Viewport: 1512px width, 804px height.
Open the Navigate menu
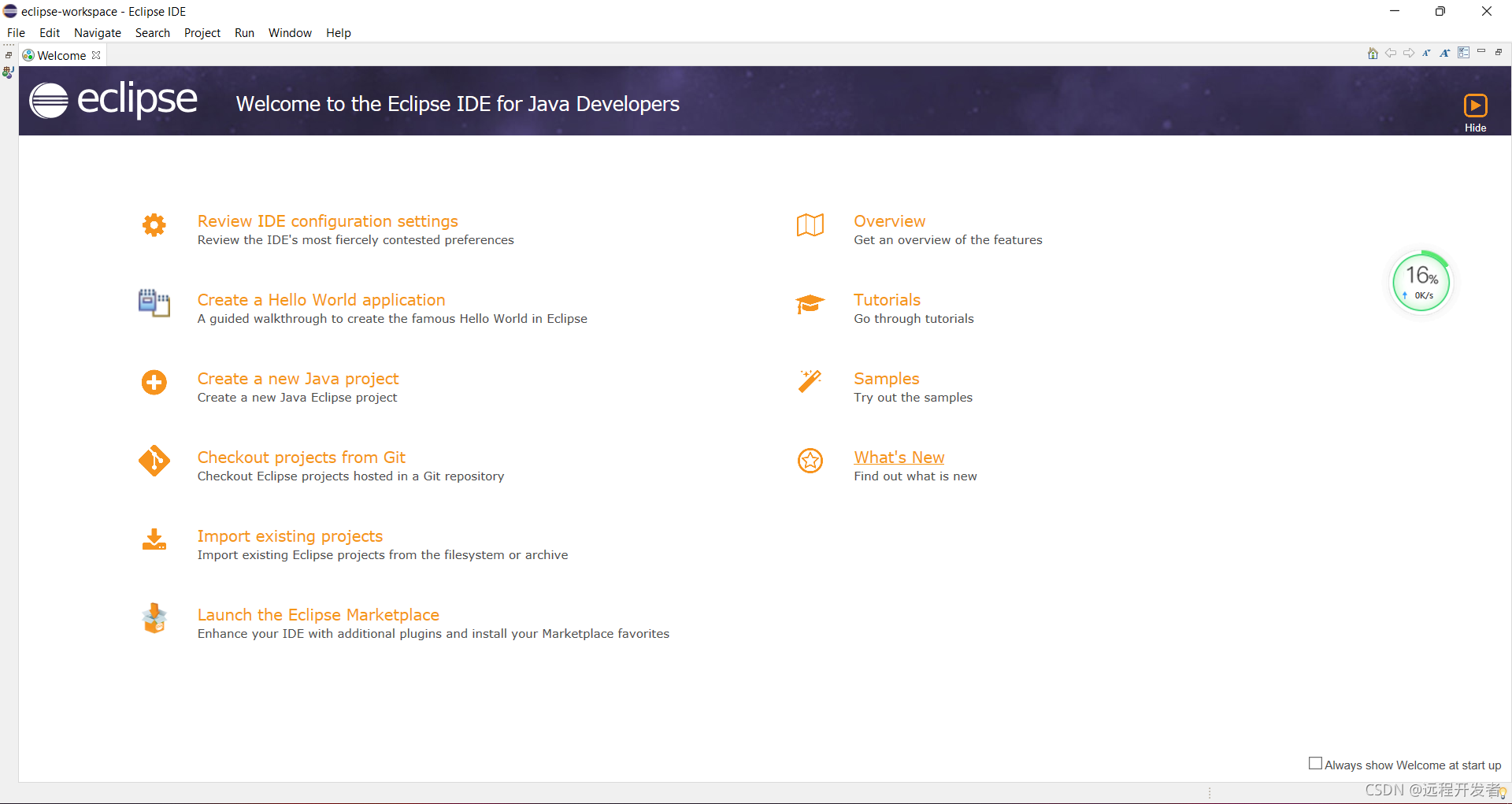98,33
